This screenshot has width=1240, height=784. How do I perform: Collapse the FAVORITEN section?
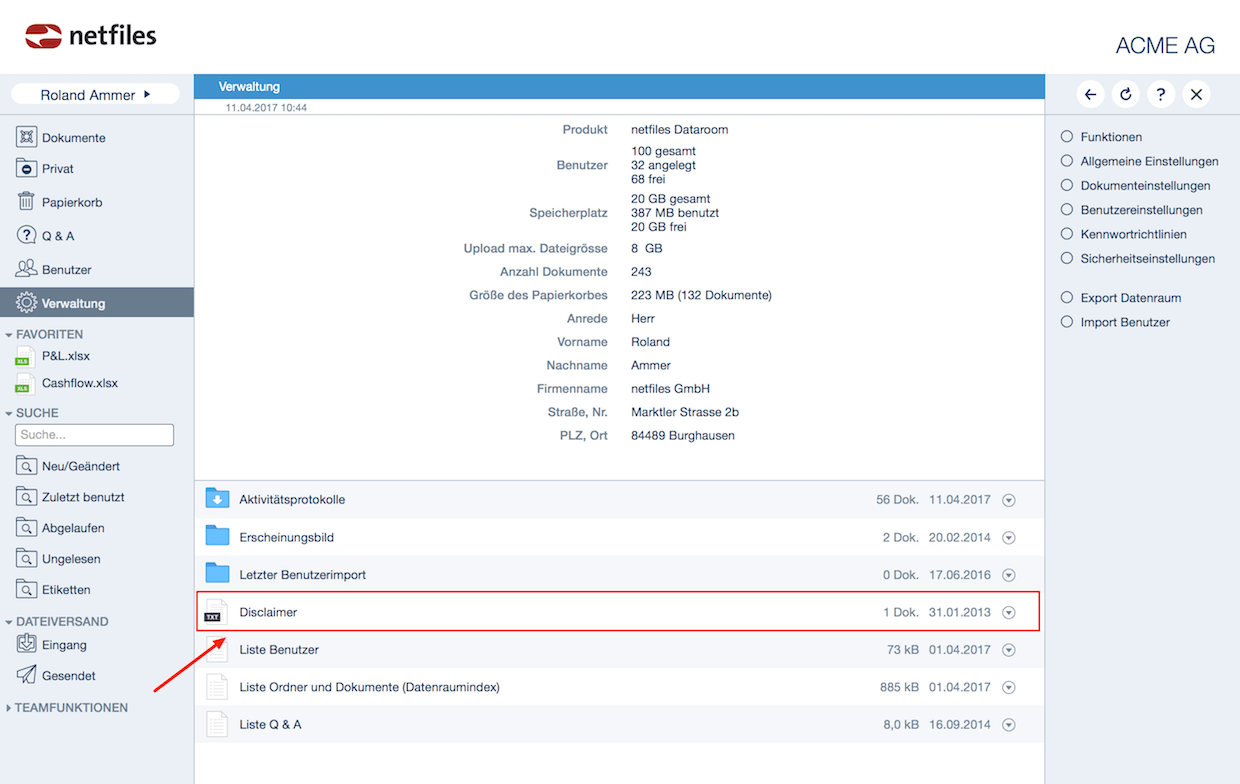[9, 335]
